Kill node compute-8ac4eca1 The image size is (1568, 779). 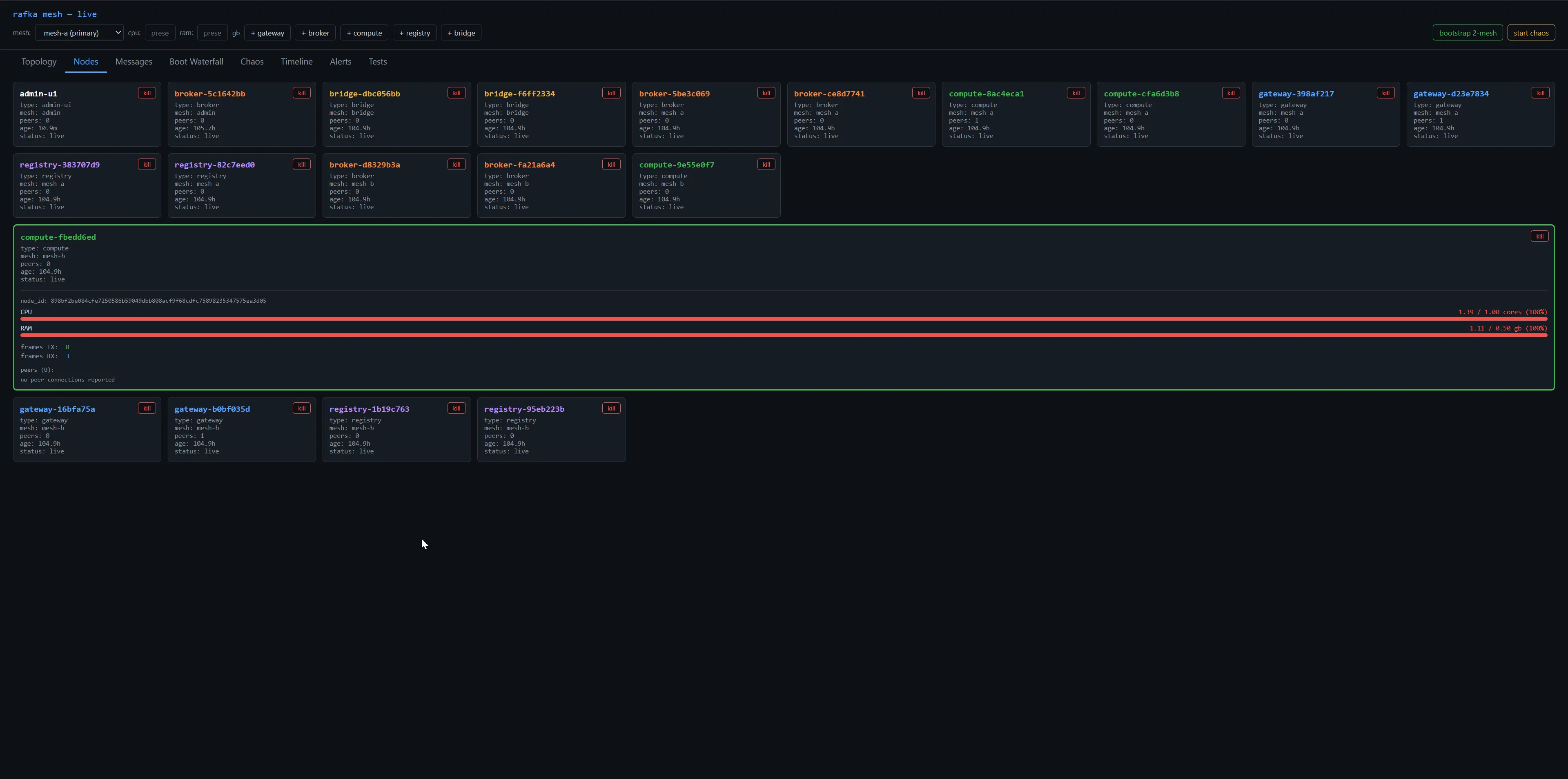[x=1076, y=93]
